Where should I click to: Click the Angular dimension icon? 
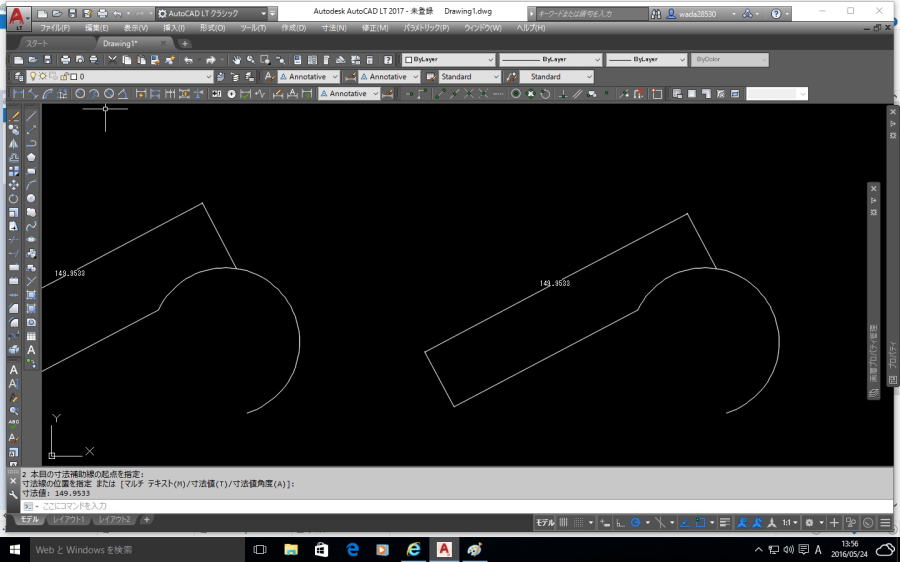point(123,94)
